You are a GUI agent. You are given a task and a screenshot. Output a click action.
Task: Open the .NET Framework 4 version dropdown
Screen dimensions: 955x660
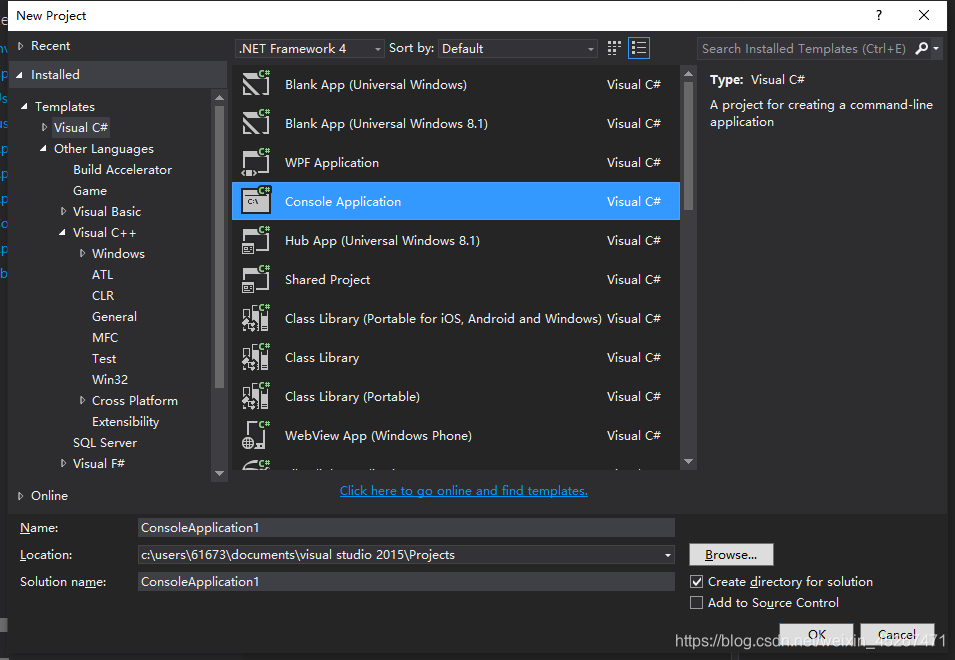pos(309,48)
